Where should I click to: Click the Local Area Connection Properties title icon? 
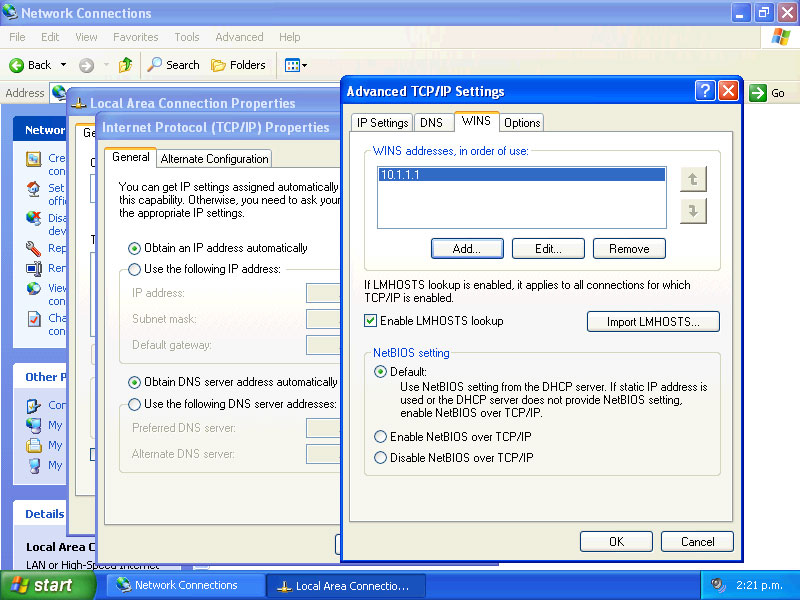point(79,104)
